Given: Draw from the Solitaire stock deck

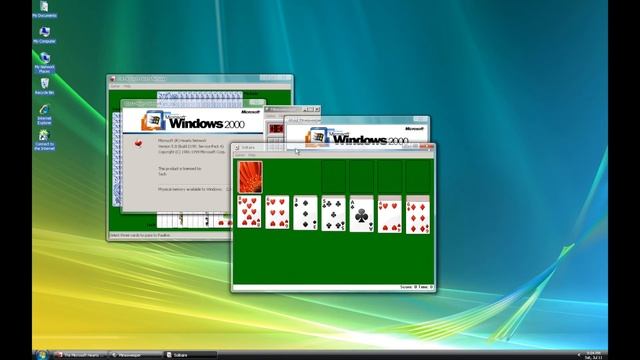Looking at the screenshot, I should [x=250, y=177].
